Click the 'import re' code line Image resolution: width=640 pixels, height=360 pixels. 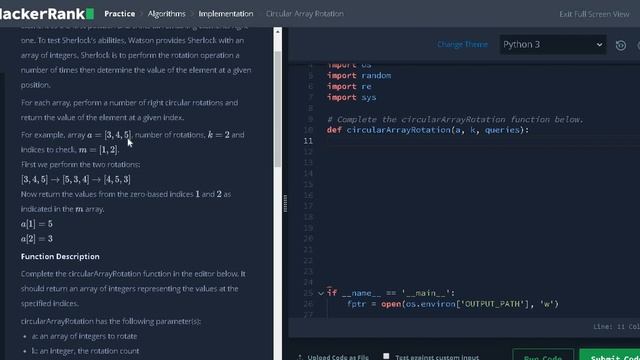tap(349, 87)
